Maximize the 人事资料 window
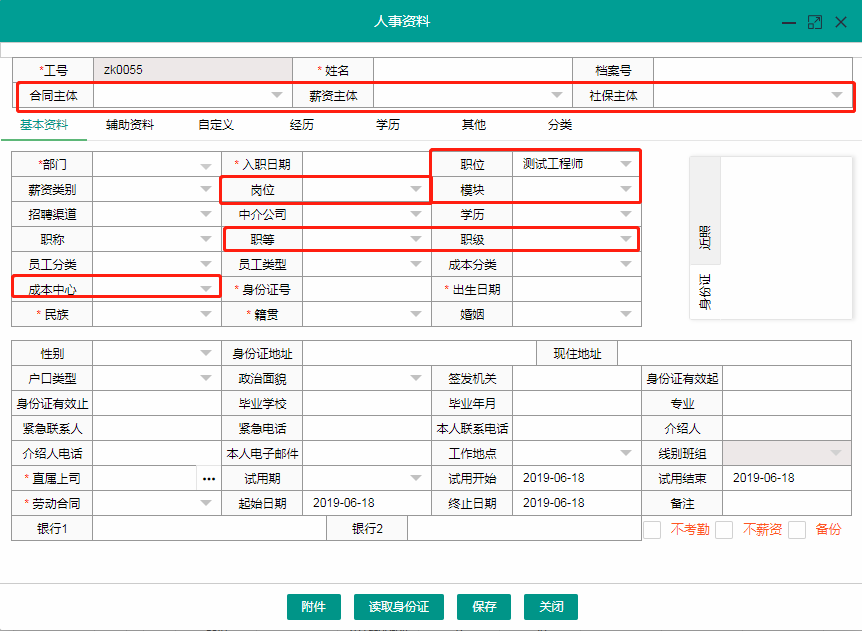 coord(815,21)
